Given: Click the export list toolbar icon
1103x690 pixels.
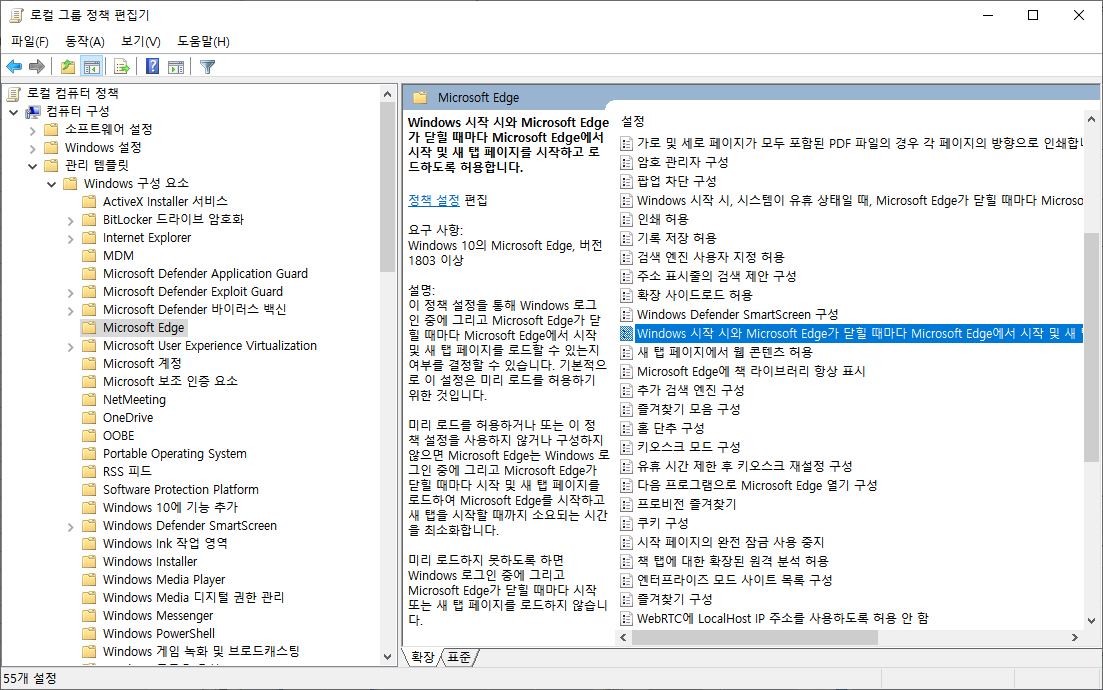Looking at the screenshot, I should [x=122, y=67].
